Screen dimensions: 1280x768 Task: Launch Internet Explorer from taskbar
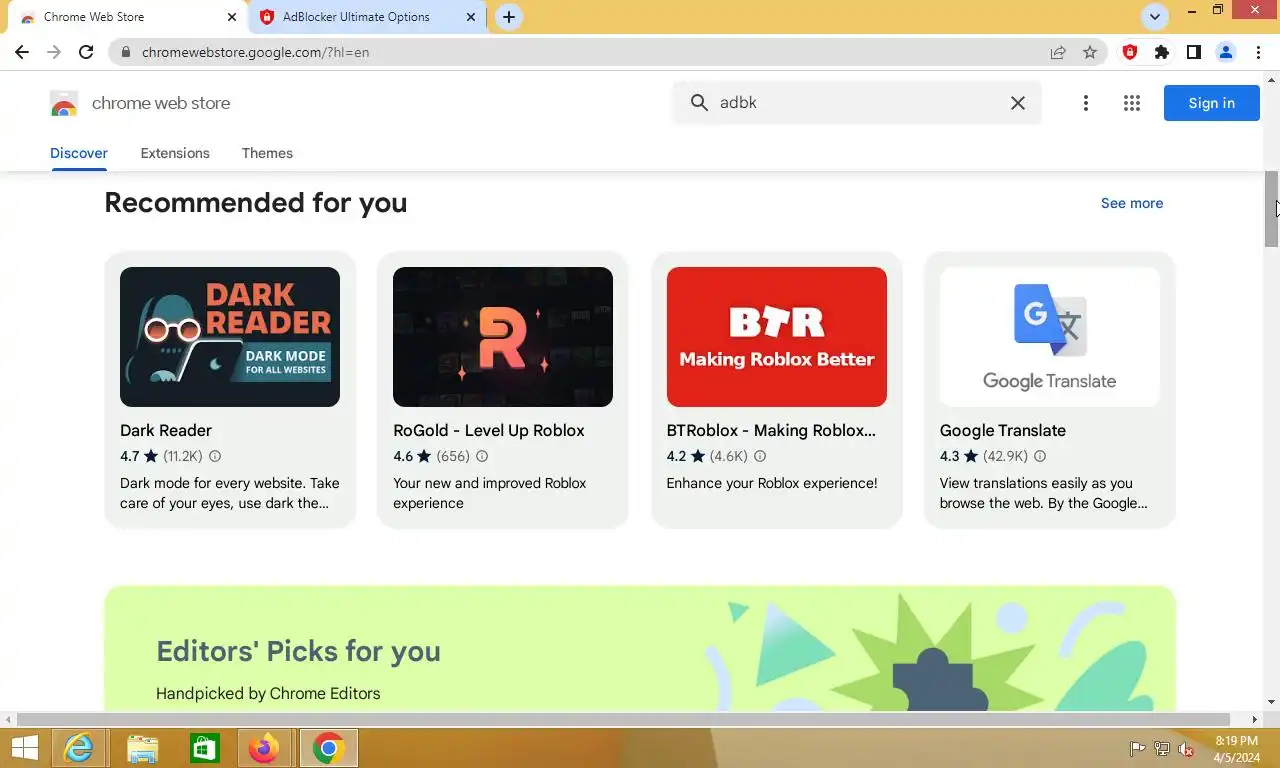78,748
